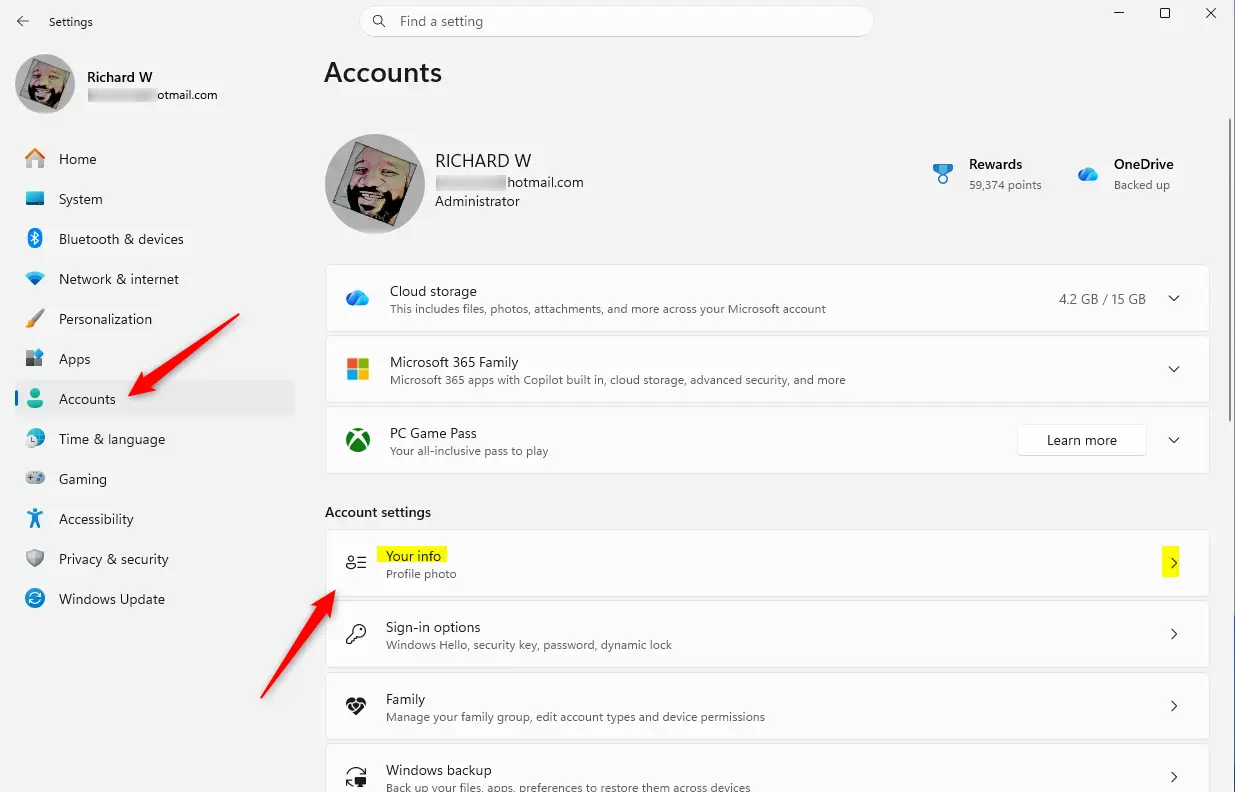The width and height of the screenshot is (1235, 792).
Task: Minimize the Settings window
Action: point(1118,13)
